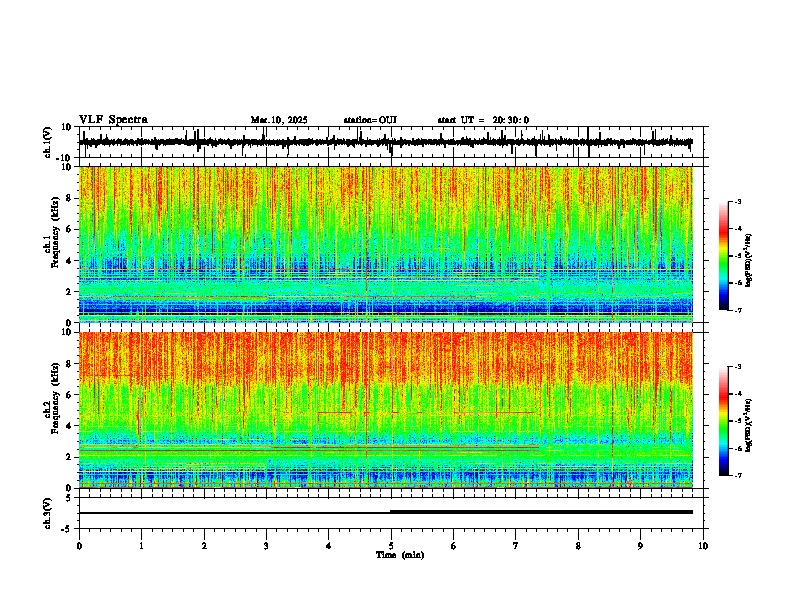Click the -5 tick on ch.3(V) axis
The height and width of the screenshot is (612, 792).
coord(67,529)
